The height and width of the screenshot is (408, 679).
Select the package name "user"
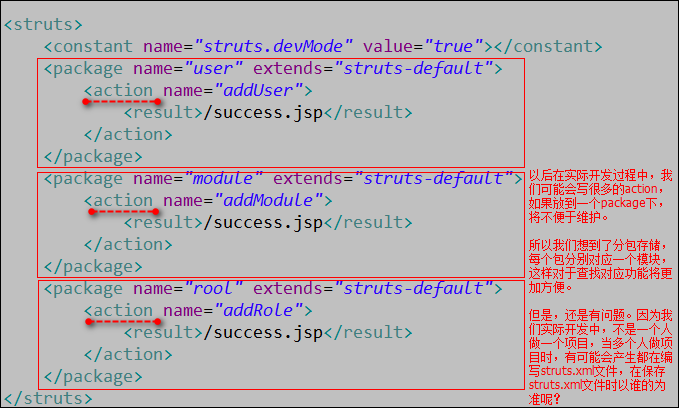point(213,68)
